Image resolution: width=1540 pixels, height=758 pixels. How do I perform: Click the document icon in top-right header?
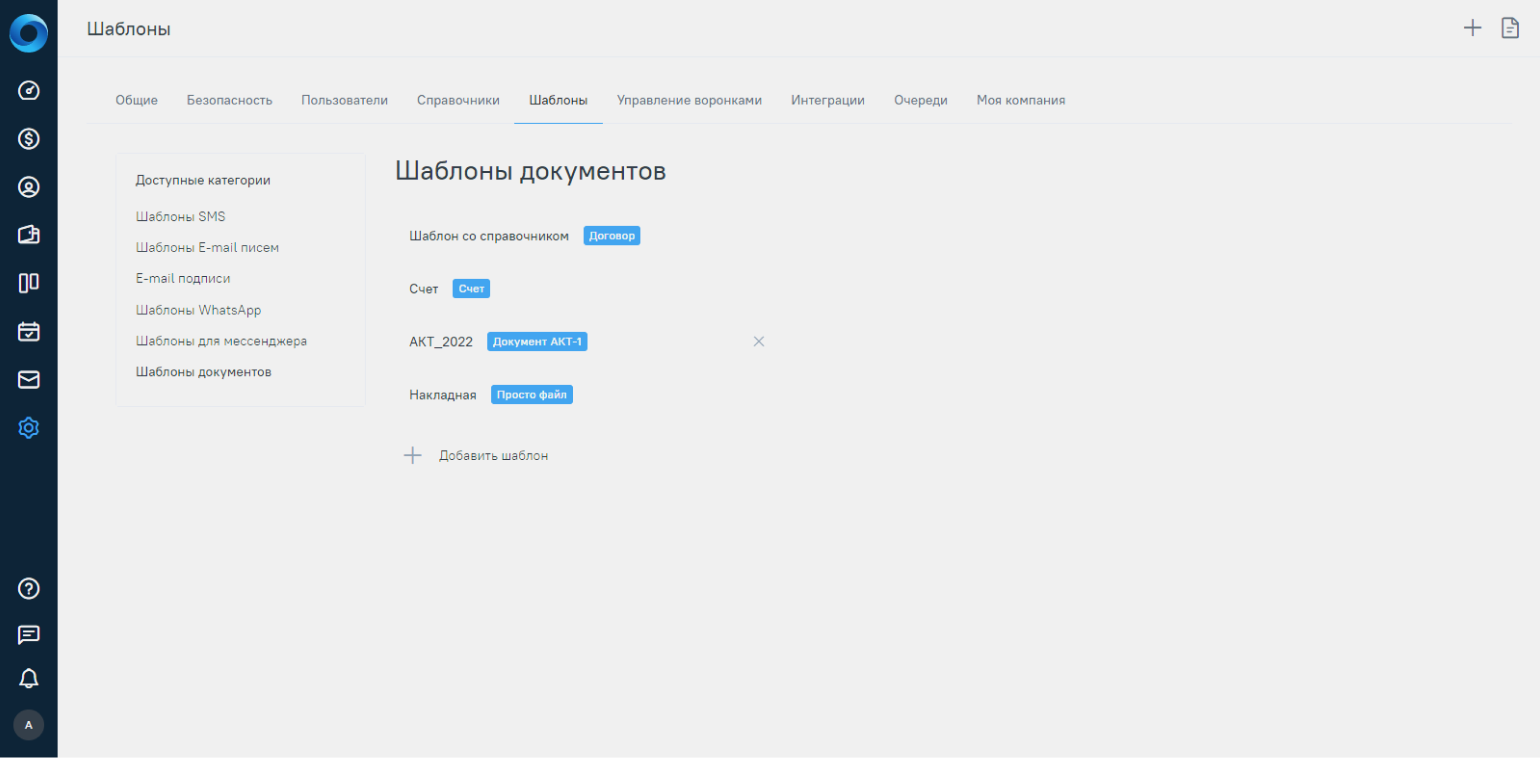pos(1510,28)
